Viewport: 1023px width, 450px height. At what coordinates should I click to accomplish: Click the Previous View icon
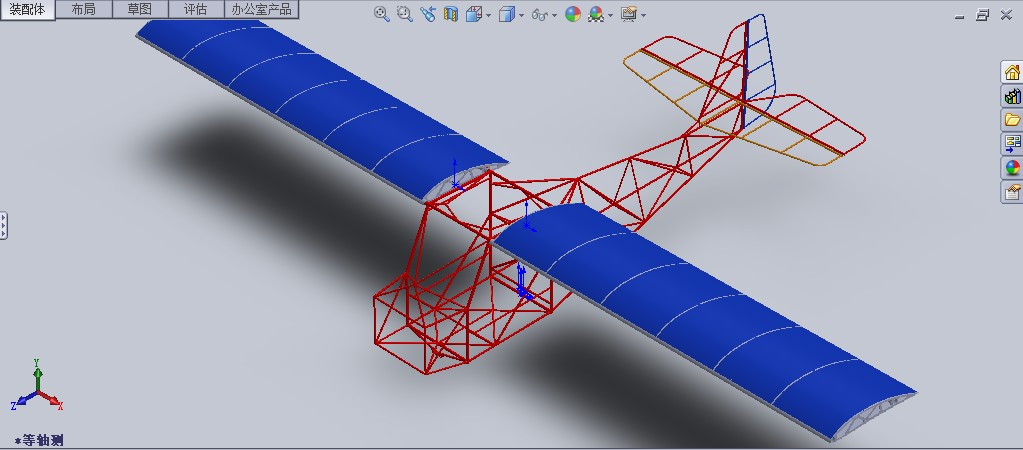point(427,14)
